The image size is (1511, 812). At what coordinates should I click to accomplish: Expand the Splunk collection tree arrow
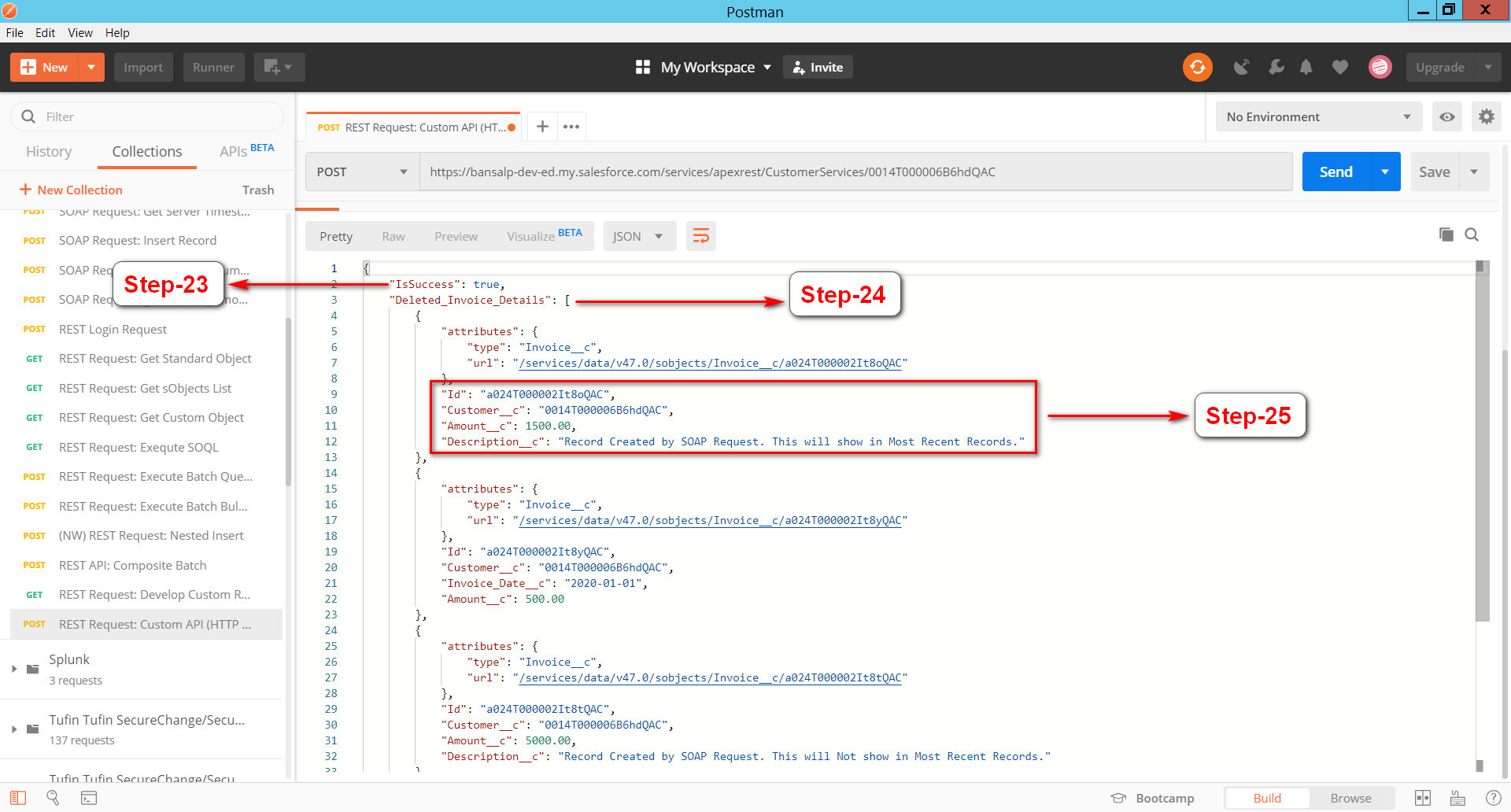[14, 669]
